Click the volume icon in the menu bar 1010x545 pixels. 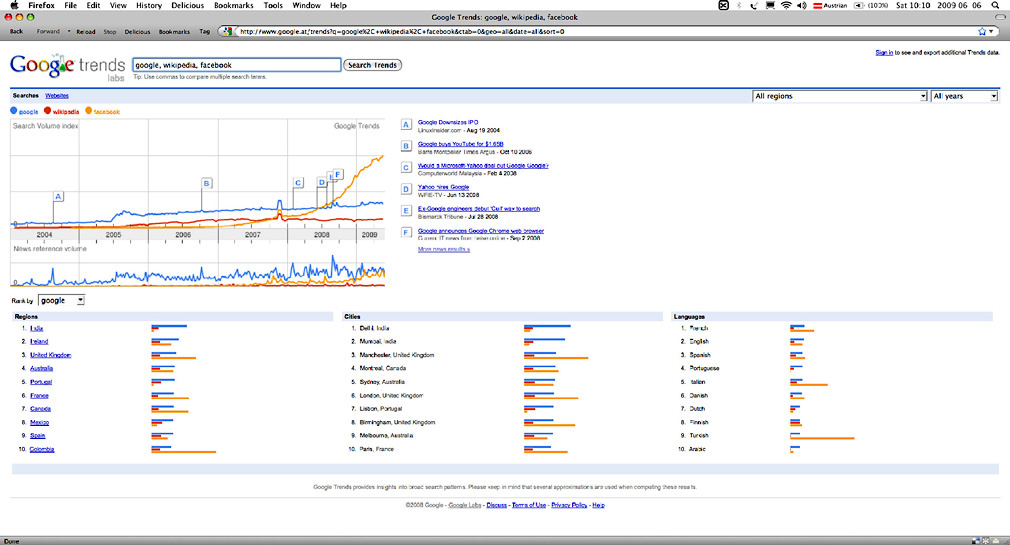coord(802,6)
